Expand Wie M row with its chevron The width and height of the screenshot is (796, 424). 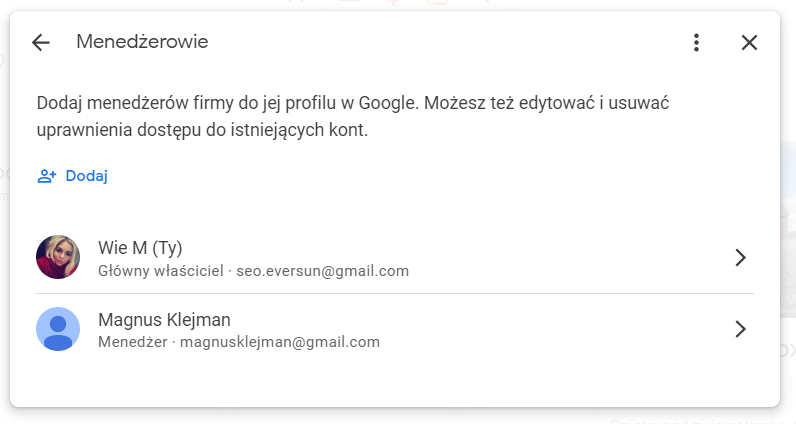click(741, 257)
